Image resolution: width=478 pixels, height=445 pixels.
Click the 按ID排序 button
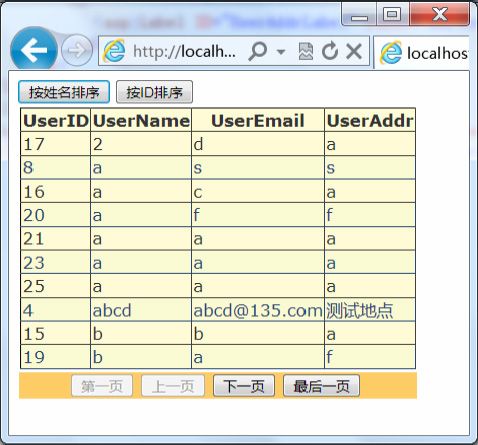click(154, 92)
